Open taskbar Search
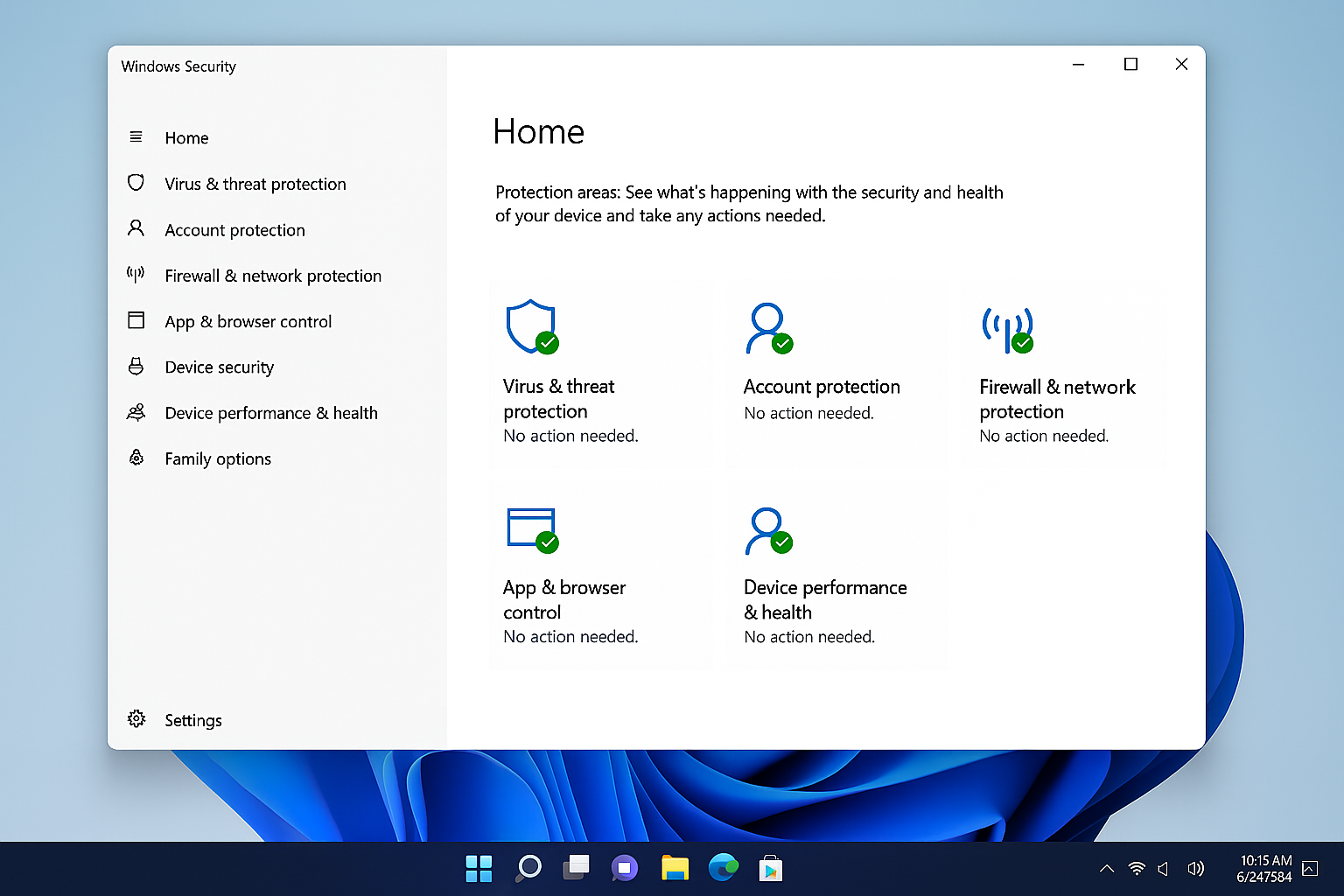This screenshot has height=896, width=1344. coord(528,868)
